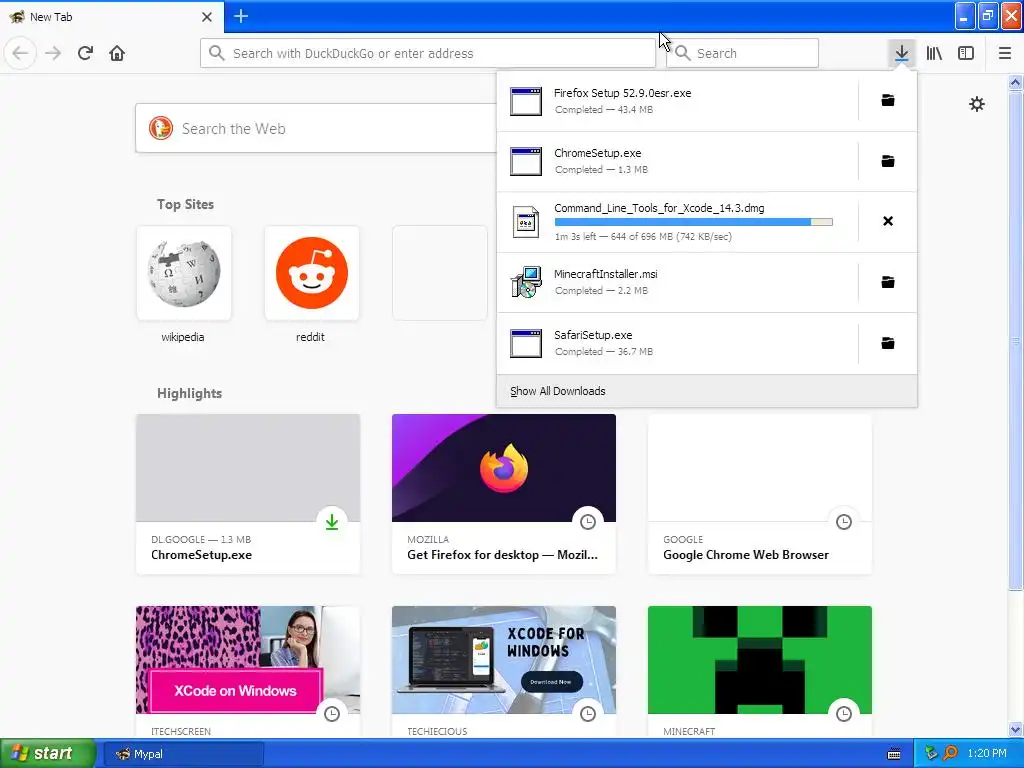The height and width of the screenshot is (768, 1024).
Task: Open the SafariSetup.exe download entry
Action: pos(677,344)
